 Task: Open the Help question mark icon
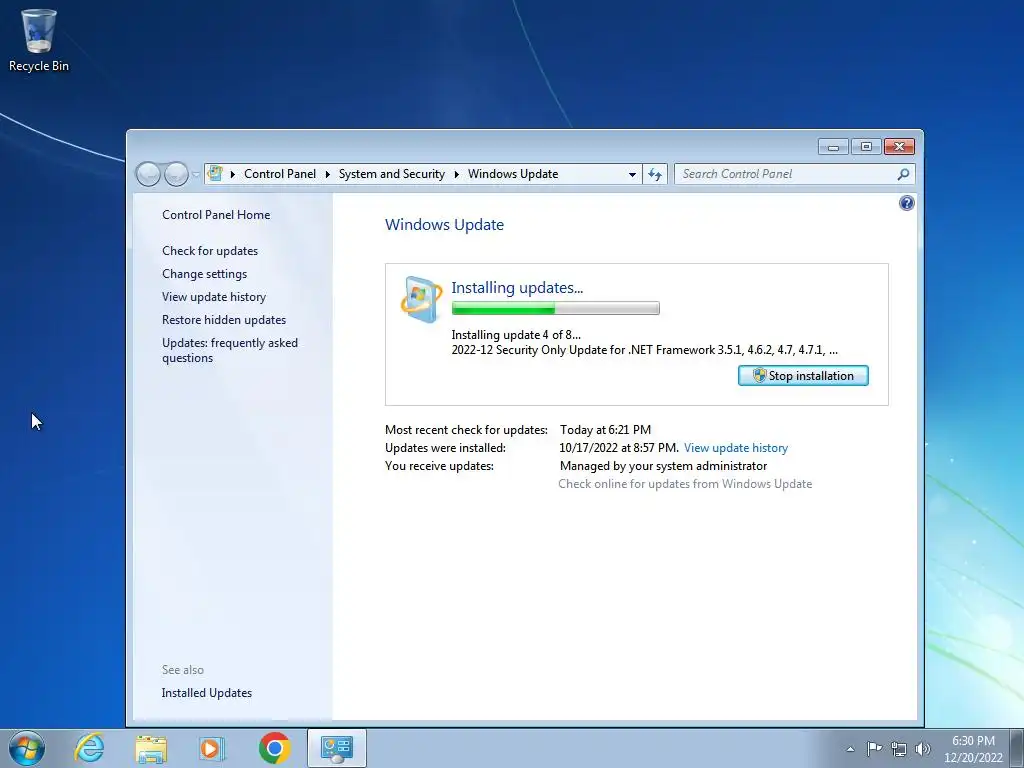906,203
